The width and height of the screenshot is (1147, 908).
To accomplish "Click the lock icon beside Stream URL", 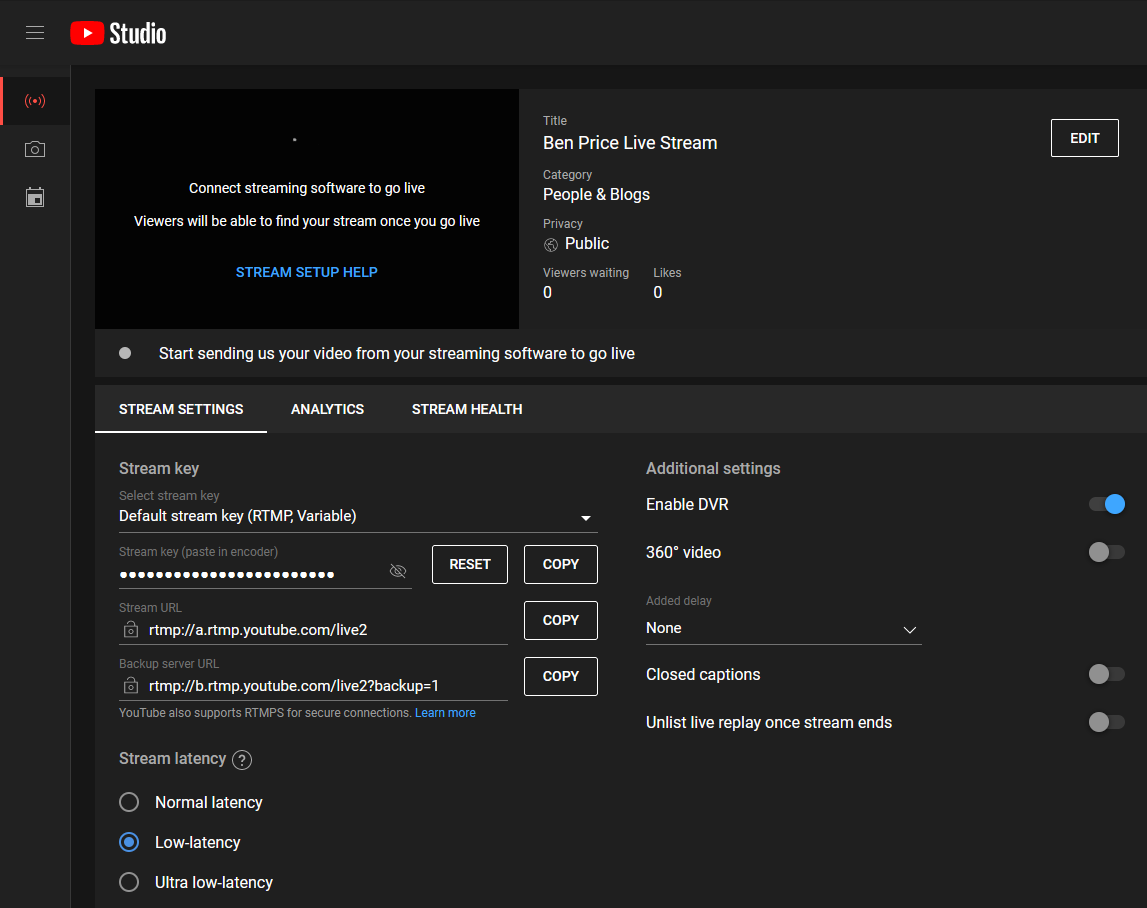I will 130,630.
